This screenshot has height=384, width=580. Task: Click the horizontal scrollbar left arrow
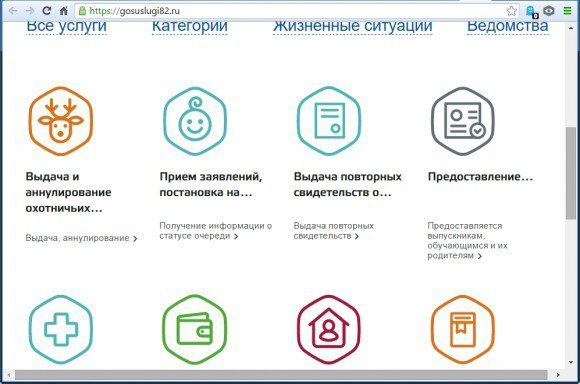click(x=8, y=375)
